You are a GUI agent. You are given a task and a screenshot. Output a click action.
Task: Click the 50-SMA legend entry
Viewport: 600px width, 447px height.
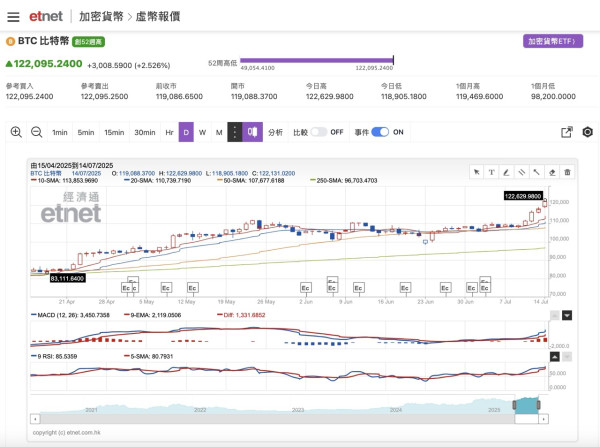click(x=251, y=180)
